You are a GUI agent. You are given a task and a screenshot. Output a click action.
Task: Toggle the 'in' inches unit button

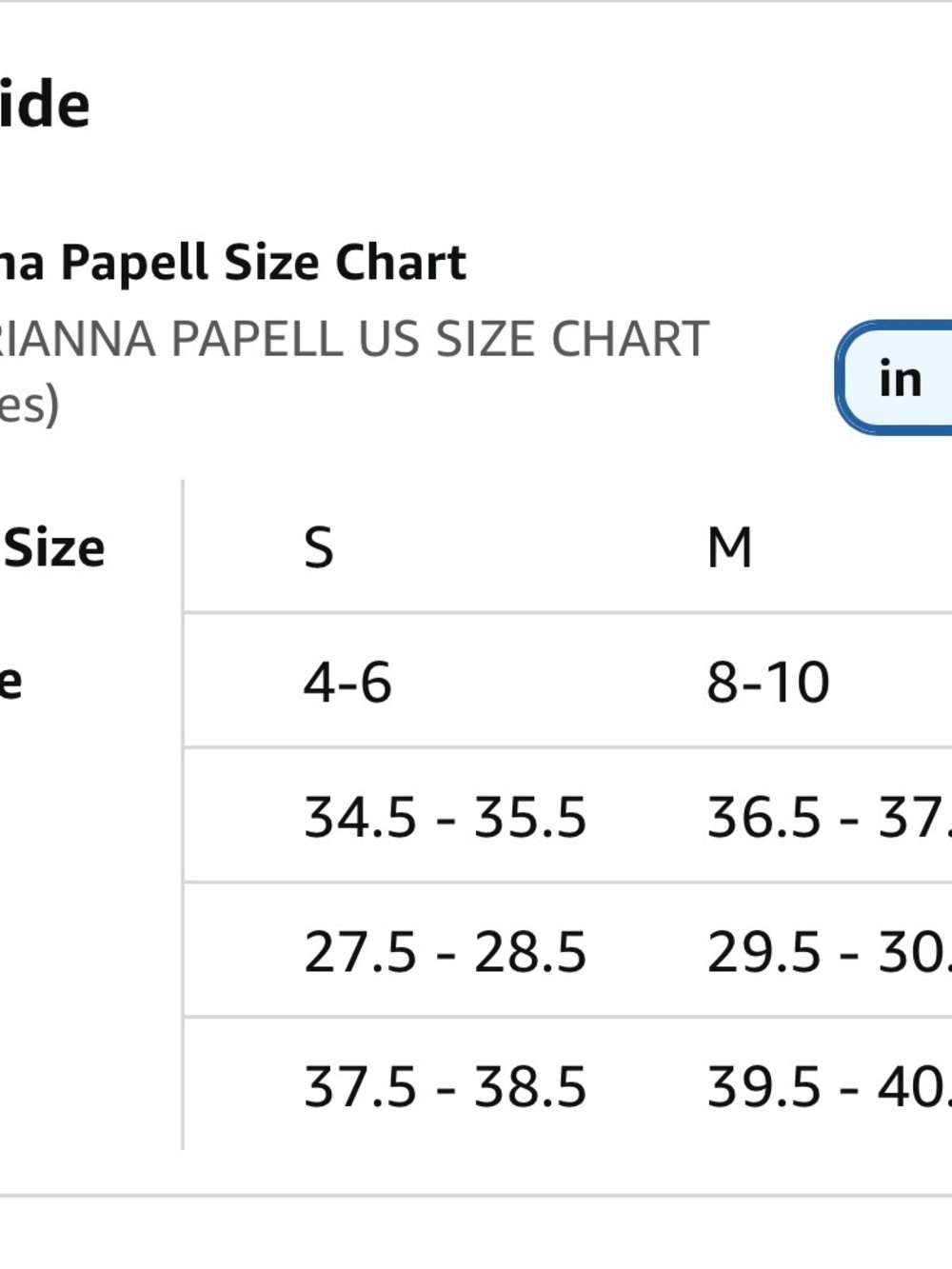pyautogui.click(x=895, y=378)
